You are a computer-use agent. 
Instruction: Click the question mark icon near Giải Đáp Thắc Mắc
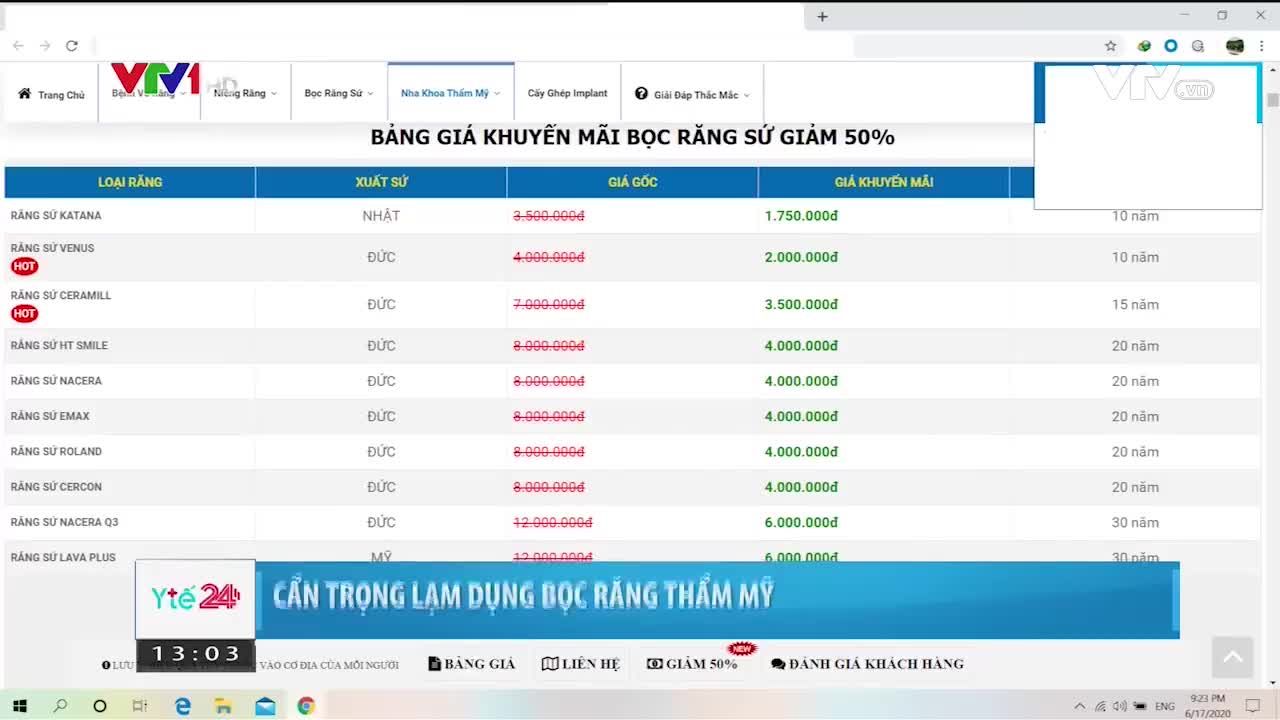pyautogui.click(x=641, y=93)
